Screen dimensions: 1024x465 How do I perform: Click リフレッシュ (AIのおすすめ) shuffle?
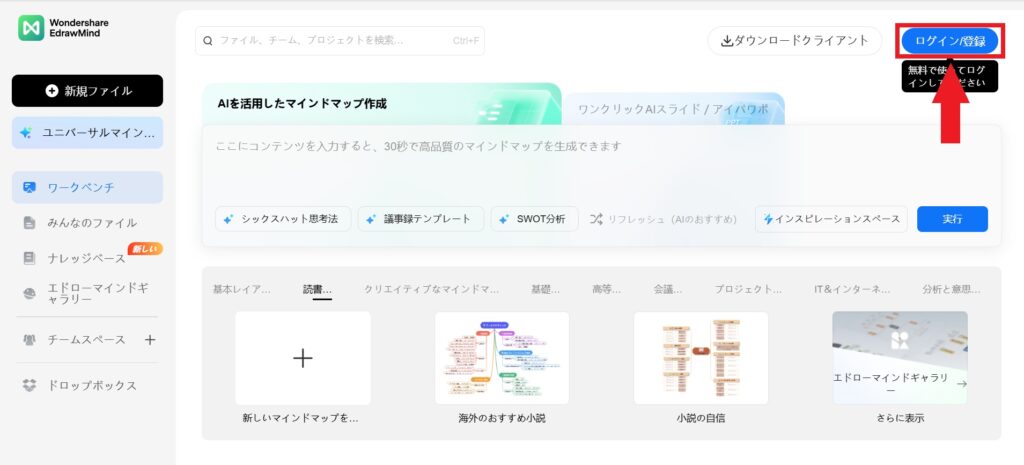tap(663, 219)
